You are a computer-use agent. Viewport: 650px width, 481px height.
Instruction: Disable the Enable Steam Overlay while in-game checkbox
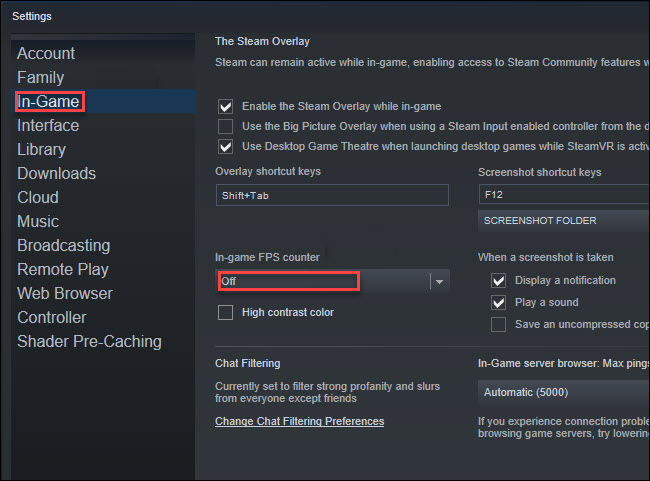(x=226, y=107)
